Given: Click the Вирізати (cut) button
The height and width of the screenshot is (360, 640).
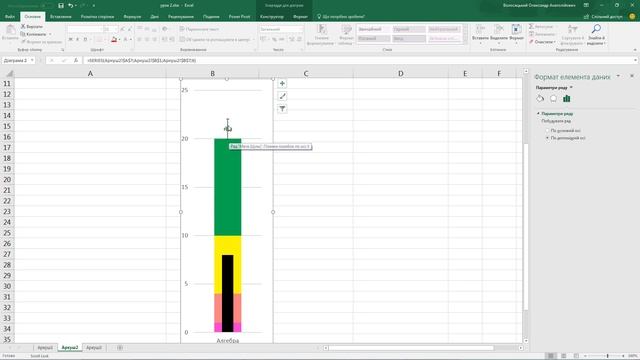Looking at the screenshot, I should tap(32, 27).
